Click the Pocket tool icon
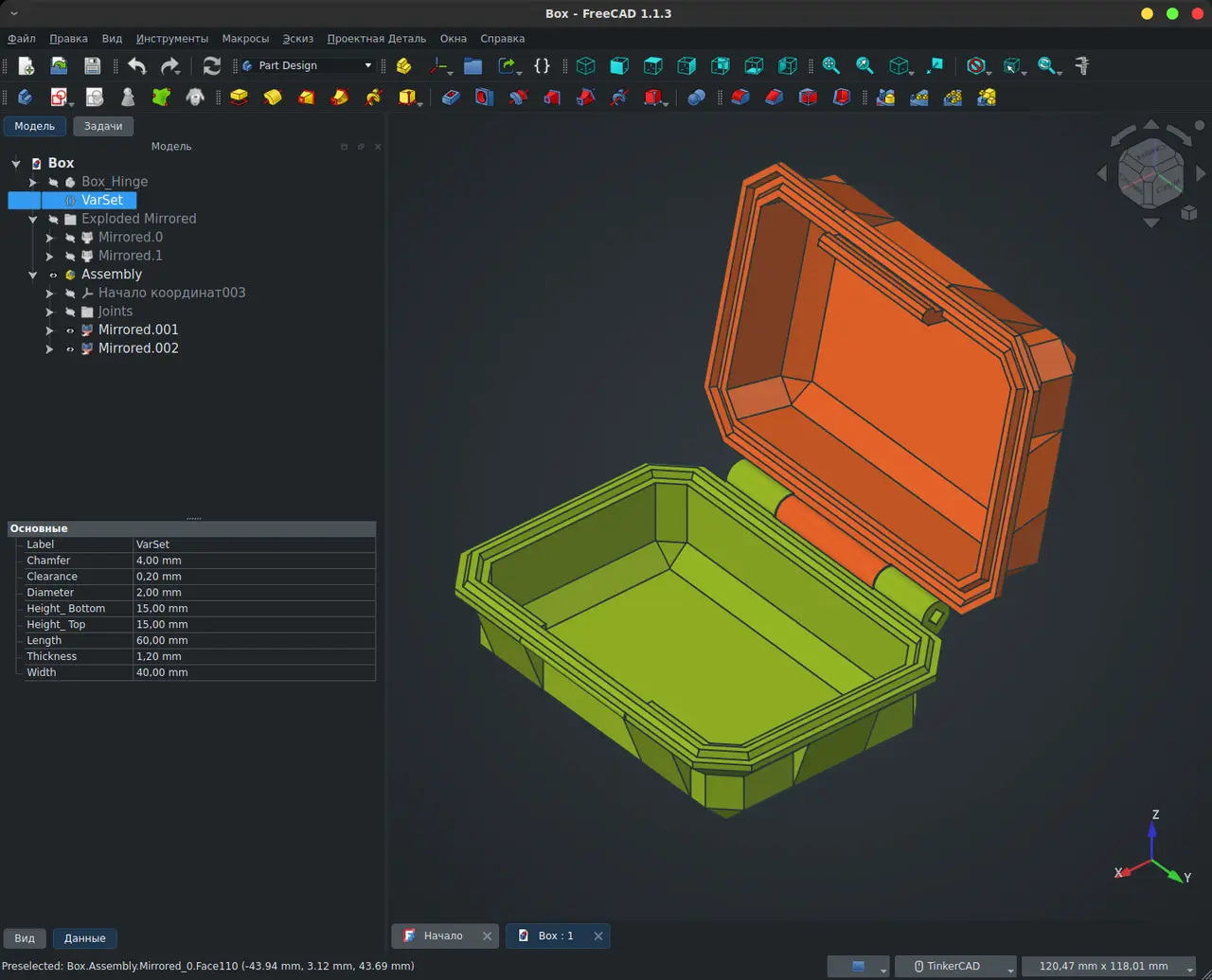 pyautogui.click(x=451, y=97)
